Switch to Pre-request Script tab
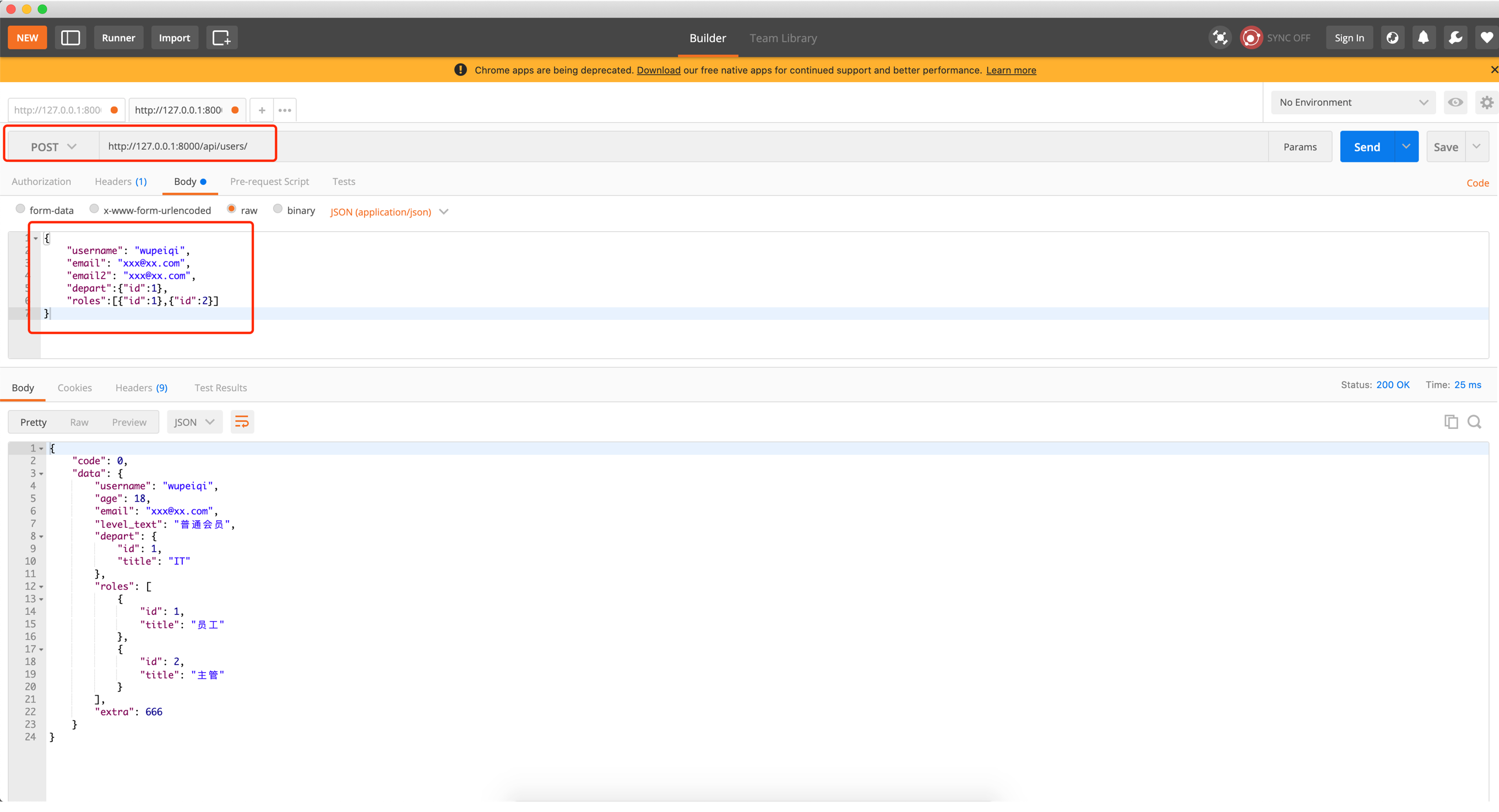 pyautogui.click(x=269, y=182)
